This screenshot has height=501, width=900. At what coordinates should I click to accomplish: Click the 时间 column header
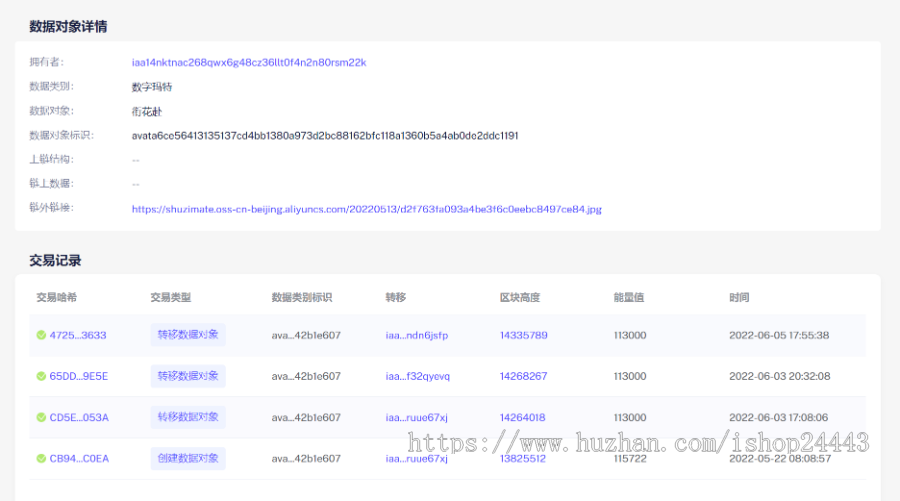[x=739, y=297]
